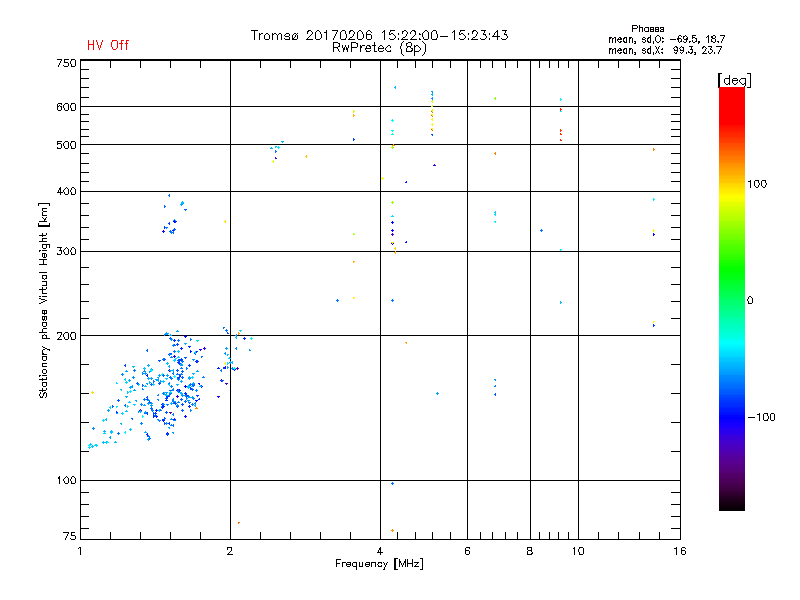The image size is (800, 600).
Task: Select the 'mean, sd,X: 99.3, 23.7' line
Action: (x=665, y=50)
